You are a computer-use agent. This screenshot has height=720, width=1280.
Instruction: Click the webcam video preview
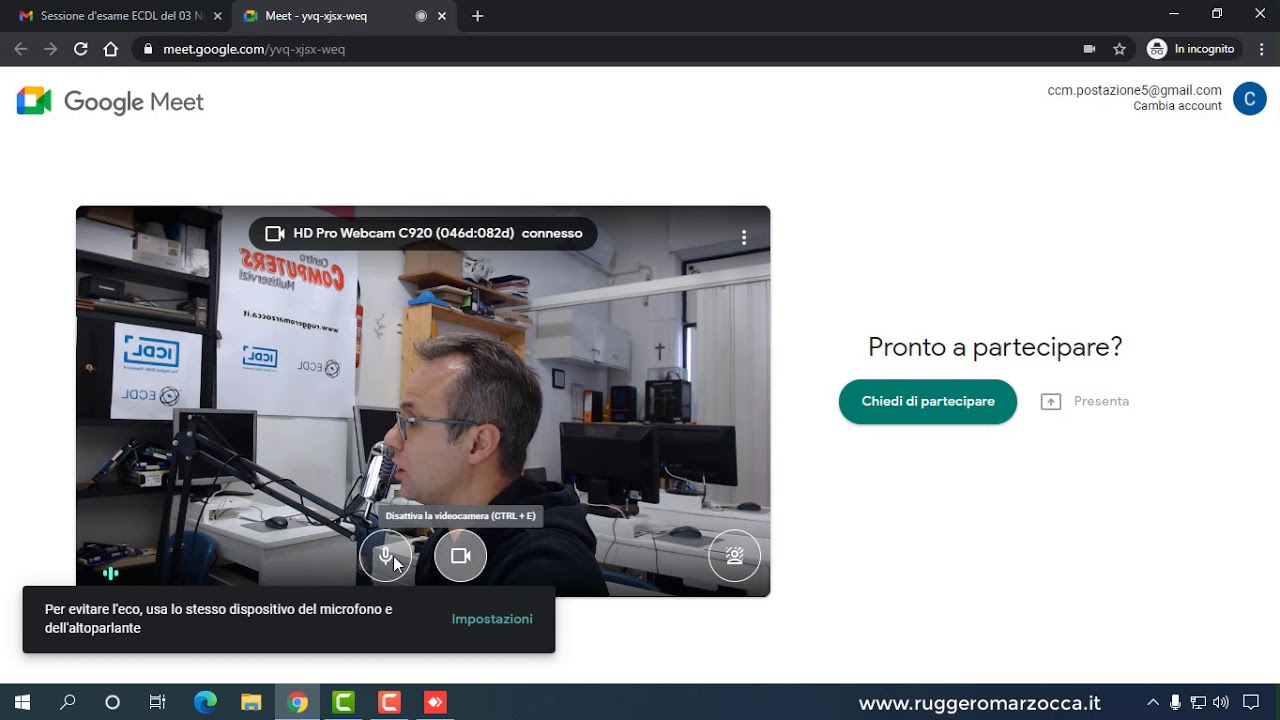click(x=423, y=401)
